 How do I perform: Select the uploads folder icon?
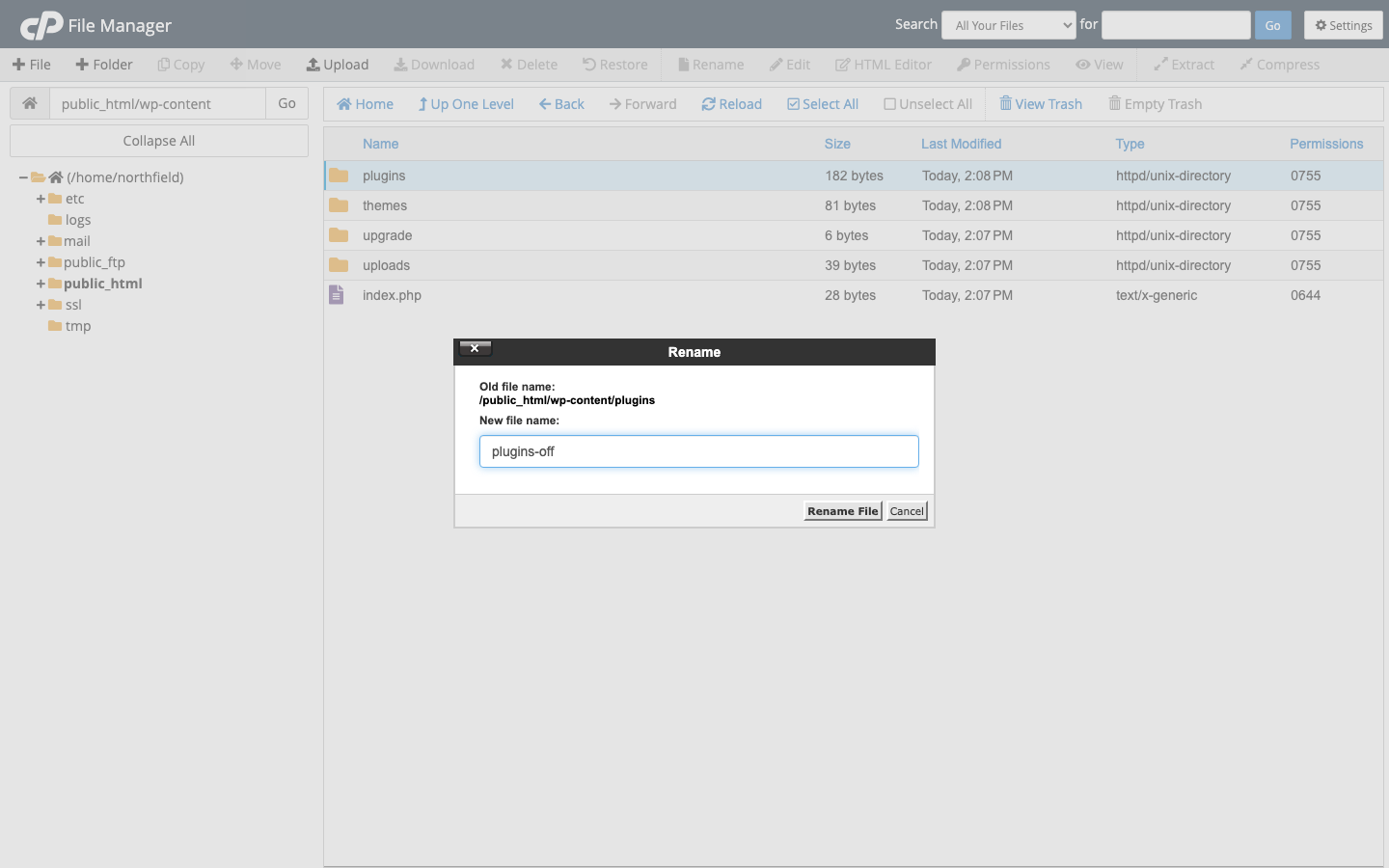tap(339, 265)
